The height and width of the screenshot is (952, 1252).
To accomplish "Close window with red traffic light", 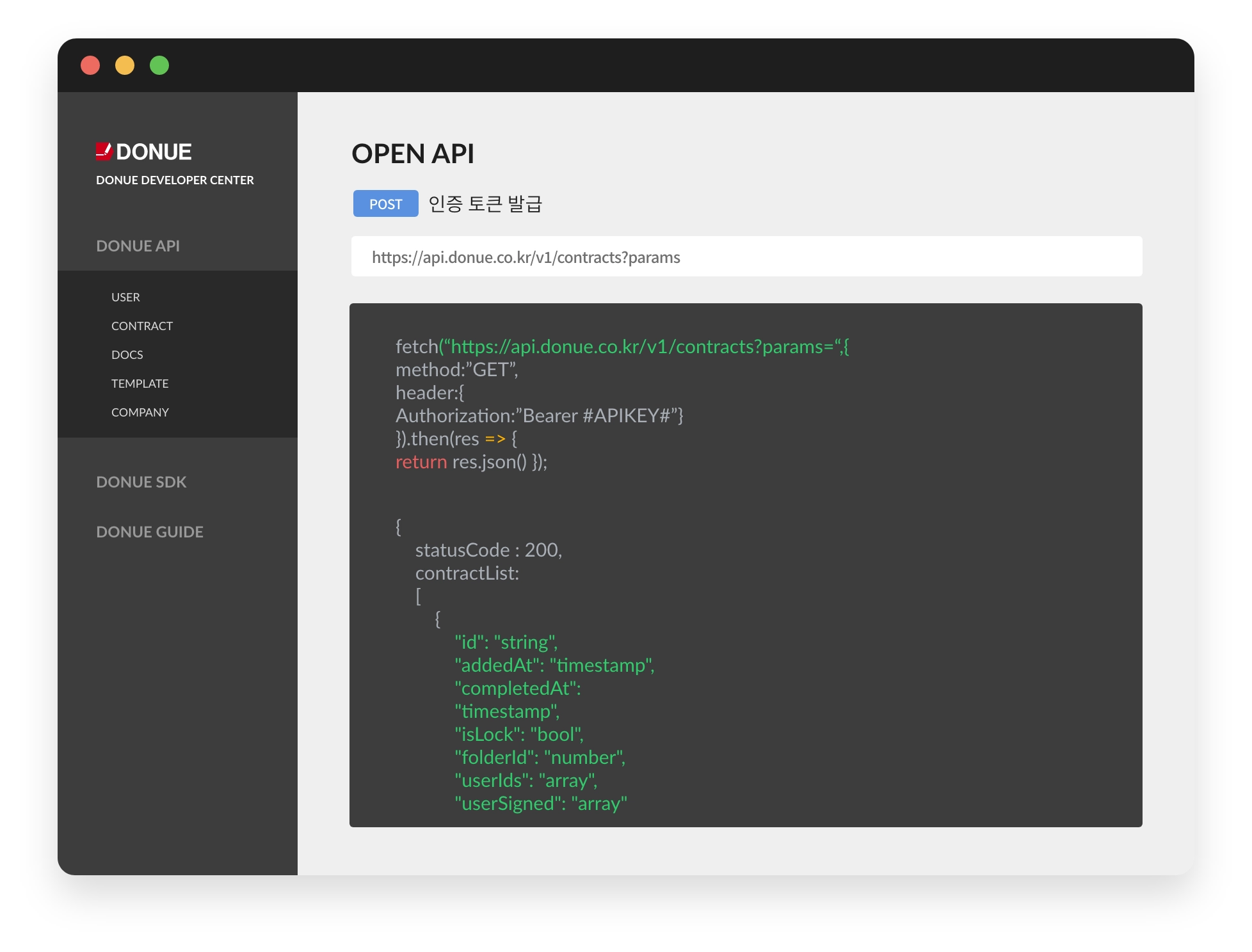I will tap(90, 65).
